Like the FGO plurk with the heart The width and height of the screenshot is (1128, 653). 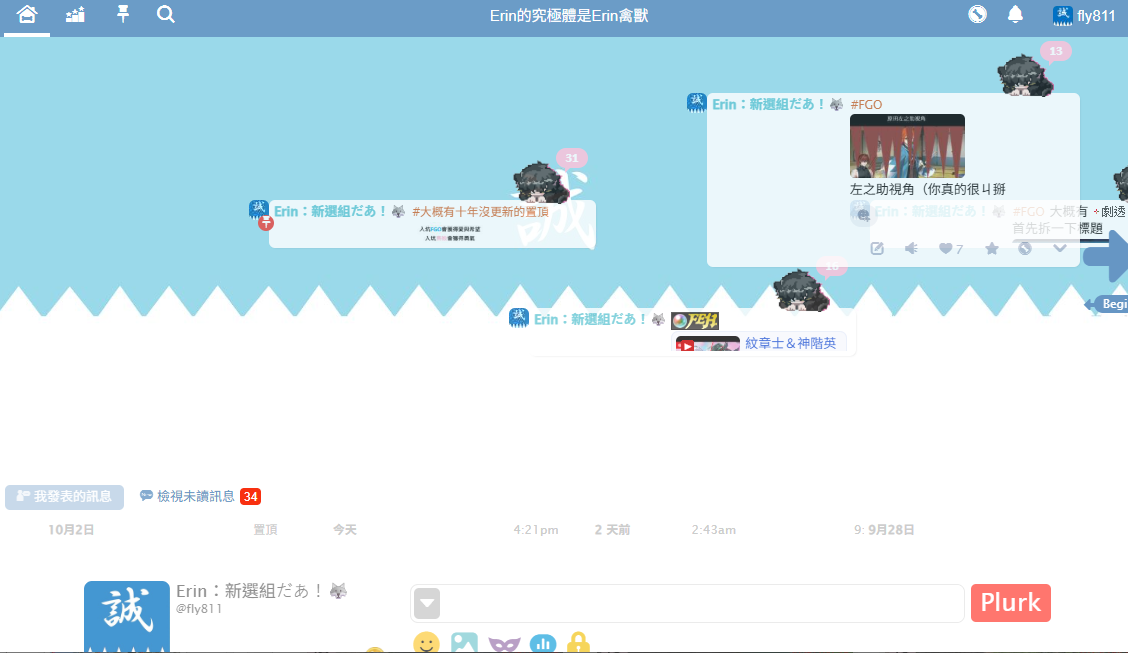[x=945, y=249]
